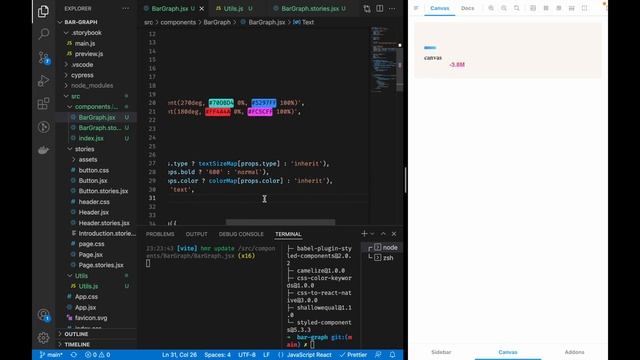The image size is (640, 360).
Task: Open the Search view in activity bar
Action: tap(43, 33)
